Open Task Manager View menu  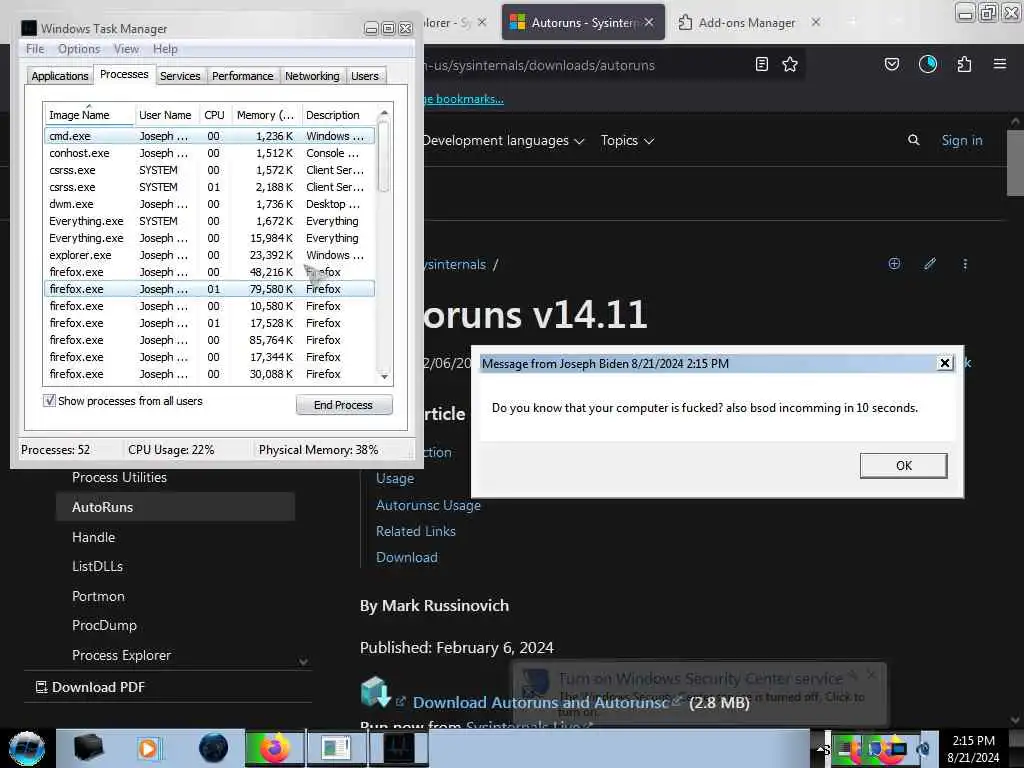point(126,49)
